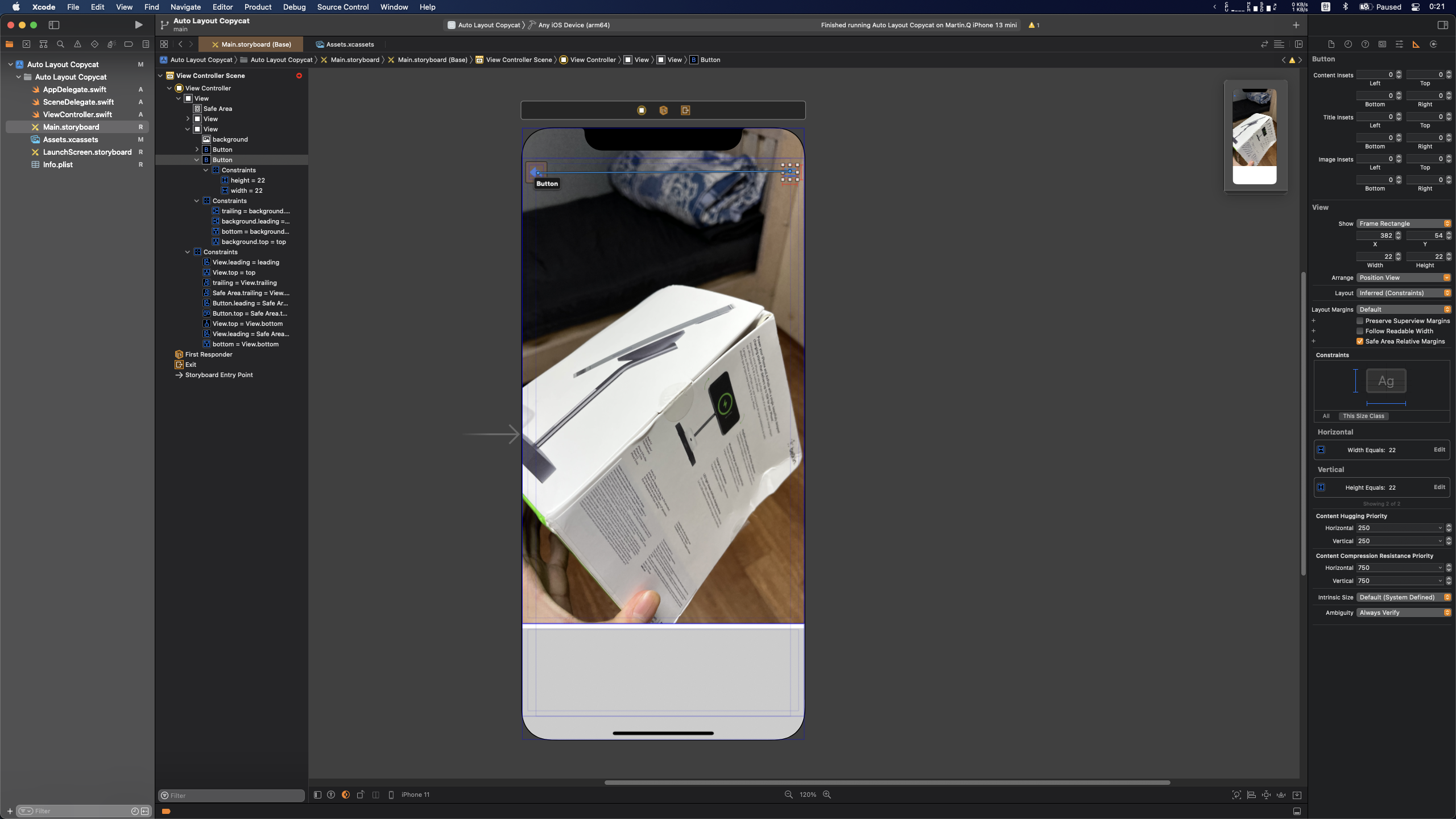This screenshot has width=1456, height=819.
Task: Click the Library plus button in toolbar
Action: tap(1296, 25)
